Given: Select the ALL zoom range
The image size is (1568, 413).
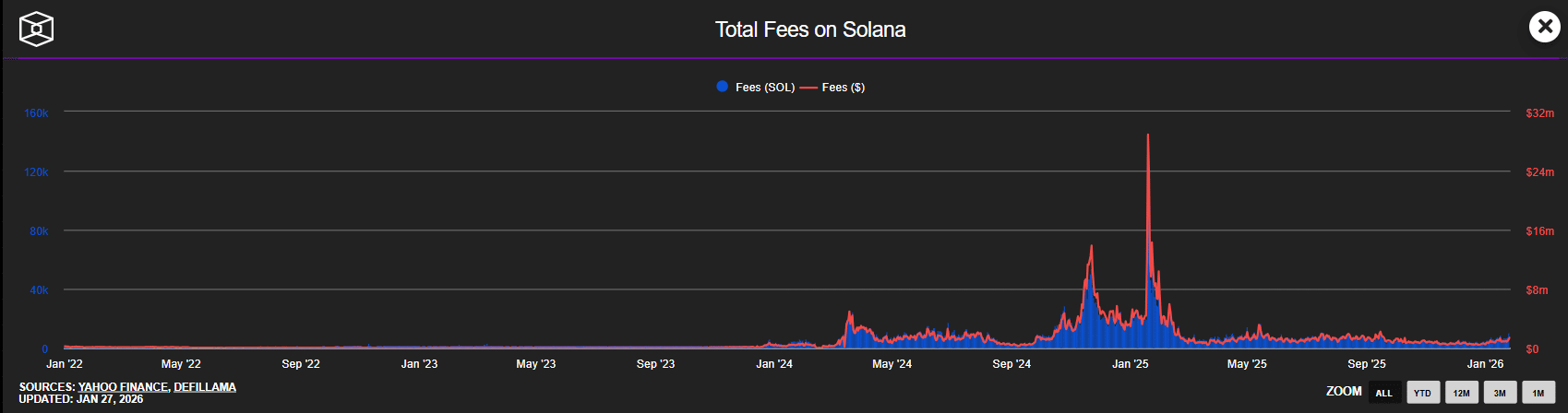Looking at the screenshot, I should [1383, 393].
